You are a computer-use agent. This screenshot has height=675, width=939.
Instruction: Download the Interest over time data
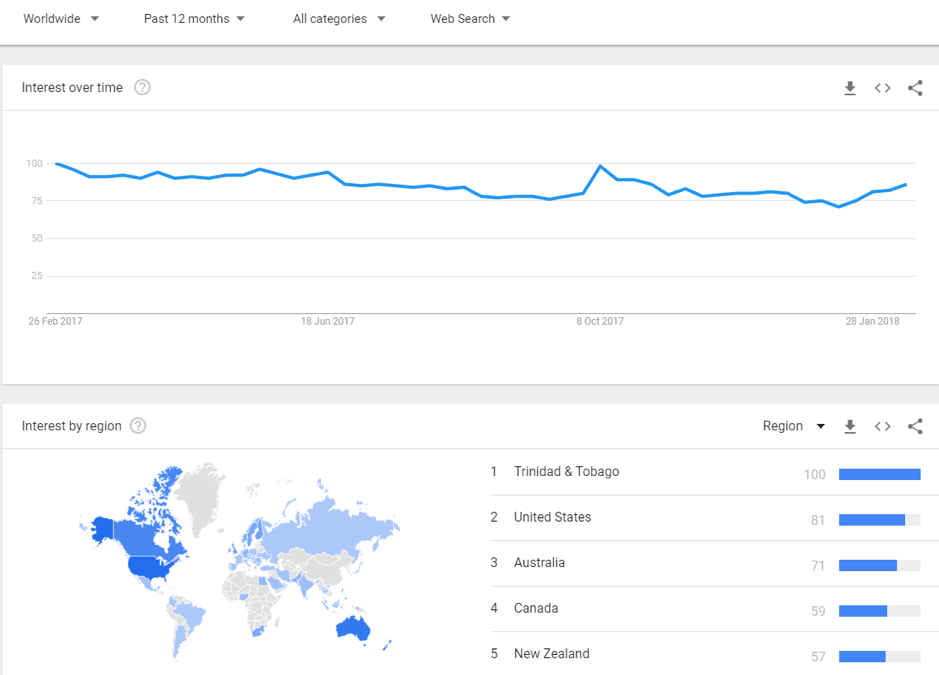[x=850, y=88]
